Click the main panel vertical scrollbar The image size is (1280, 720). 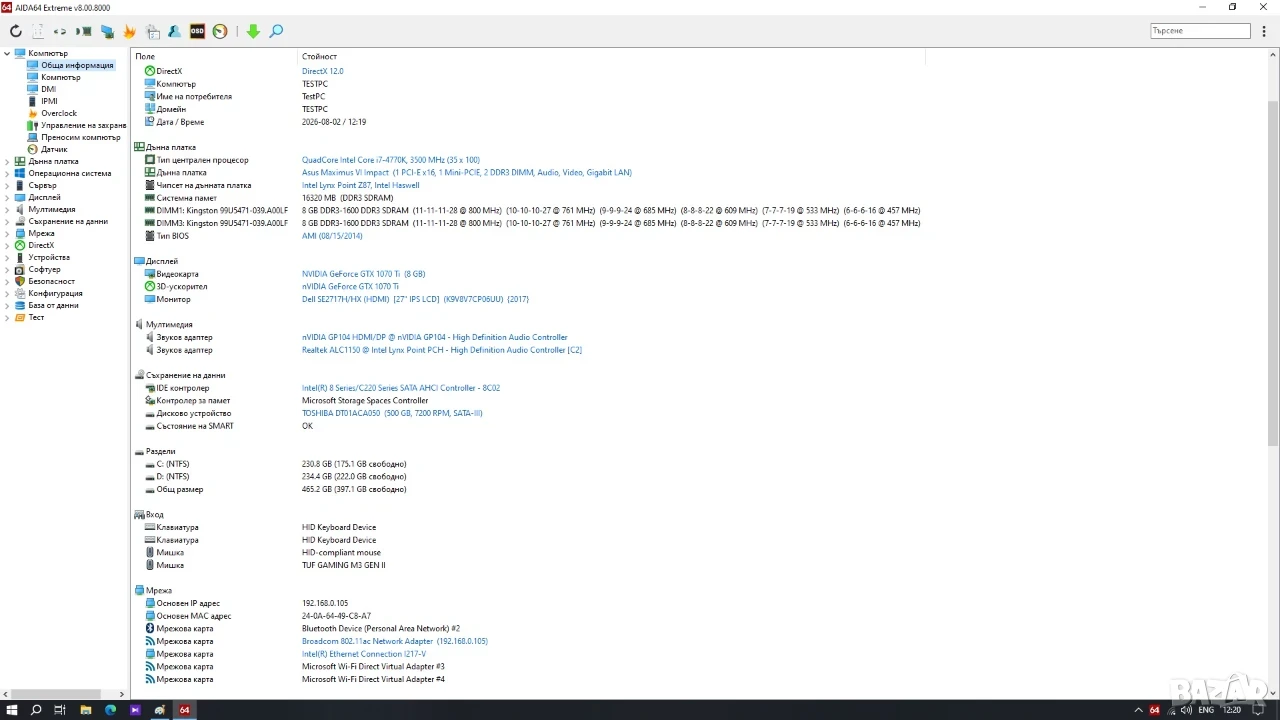tap(1273, 272)
